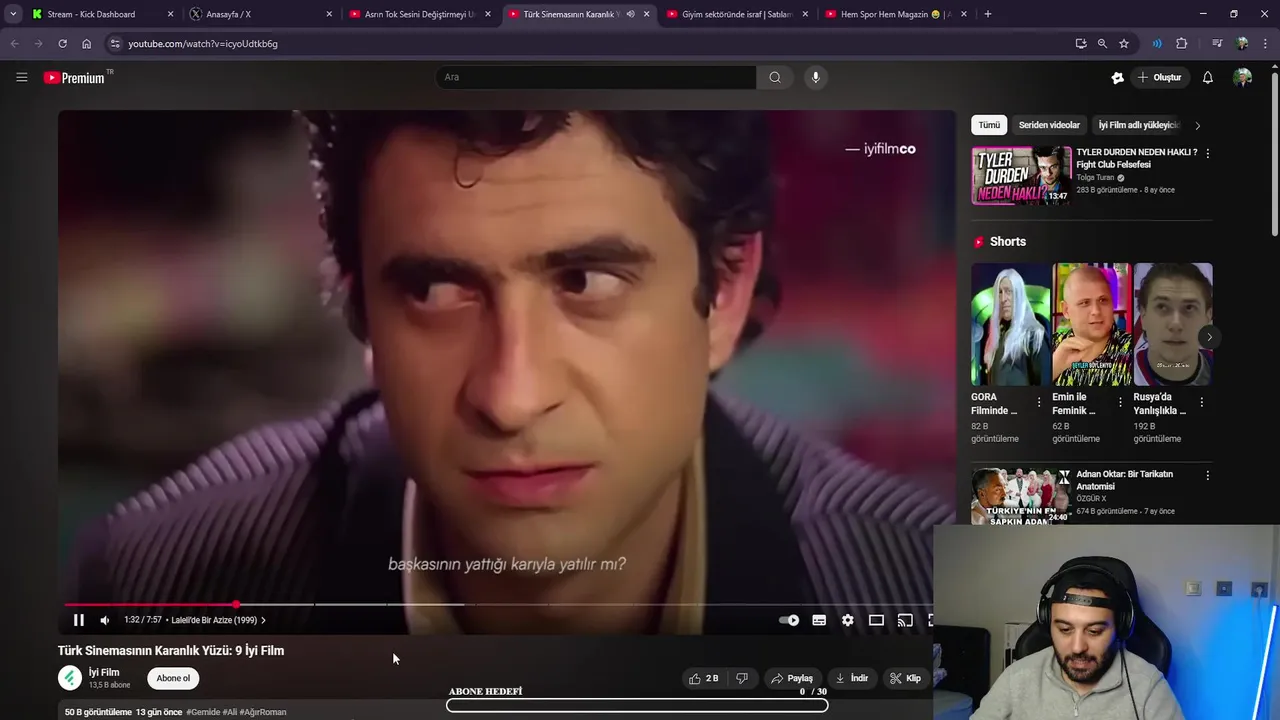
Task: Switch to the Stream - Kick Dashboard tab
Action: coord(102,14)
